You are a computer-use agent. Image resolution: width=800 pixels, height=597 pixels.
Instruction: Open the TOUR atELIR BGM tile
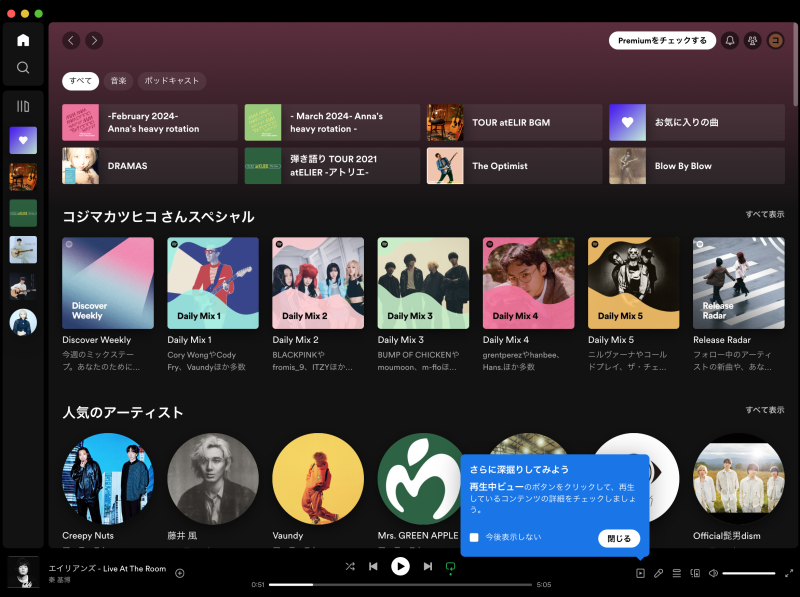pyautogui.click(x=514, y=122)
